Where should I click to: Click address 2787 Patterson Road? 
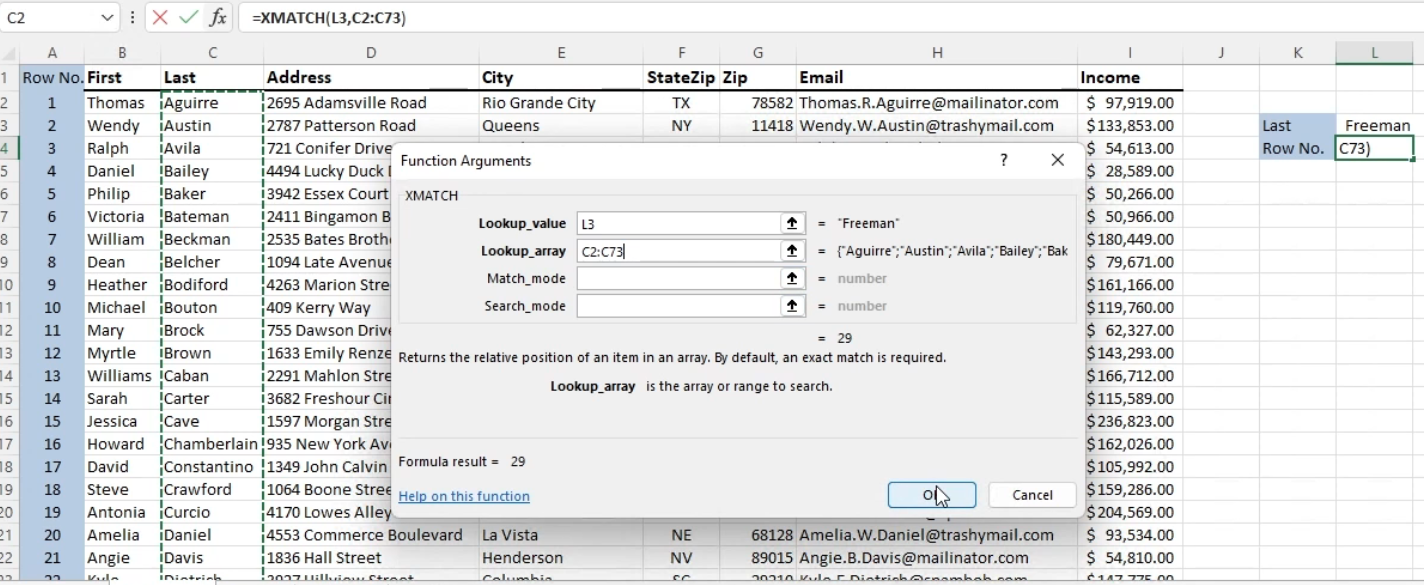(x=371, y=126)
